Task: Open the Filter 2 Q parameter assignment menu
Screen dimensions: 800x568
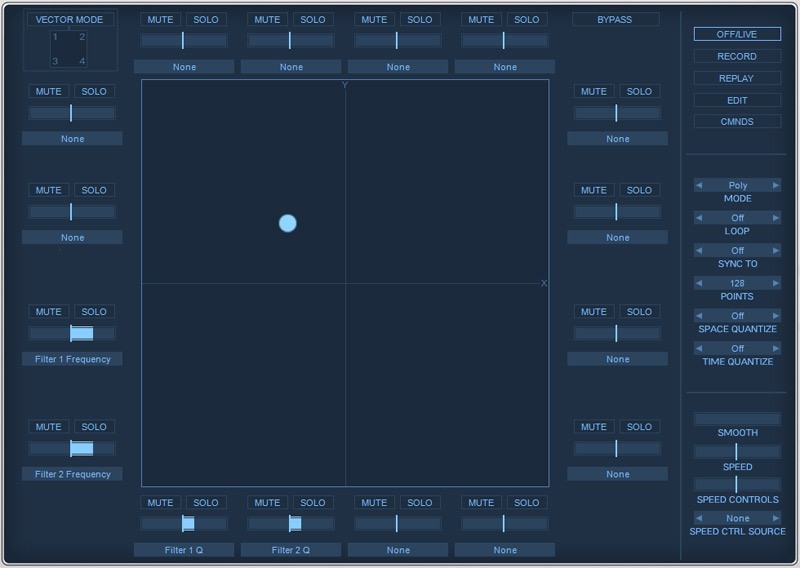Action: click(291, 550)
